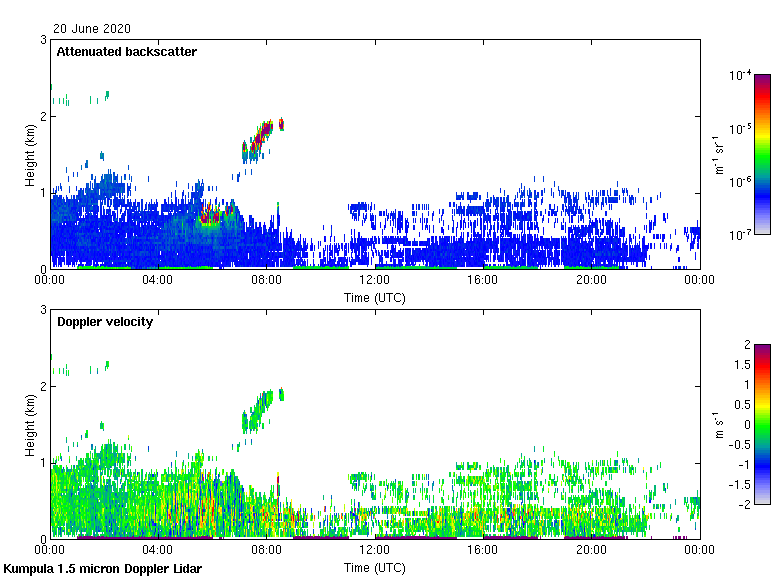Click the '20 June 2020' date label

tap(92, 29)
